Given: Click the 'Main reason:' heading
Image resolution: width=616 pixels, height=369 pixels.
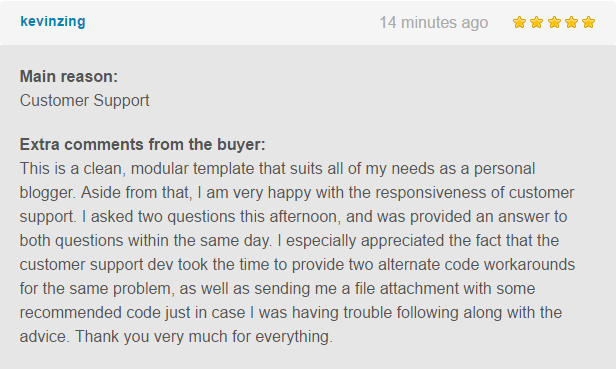Looking at the screenshot, I should (69, 76).
